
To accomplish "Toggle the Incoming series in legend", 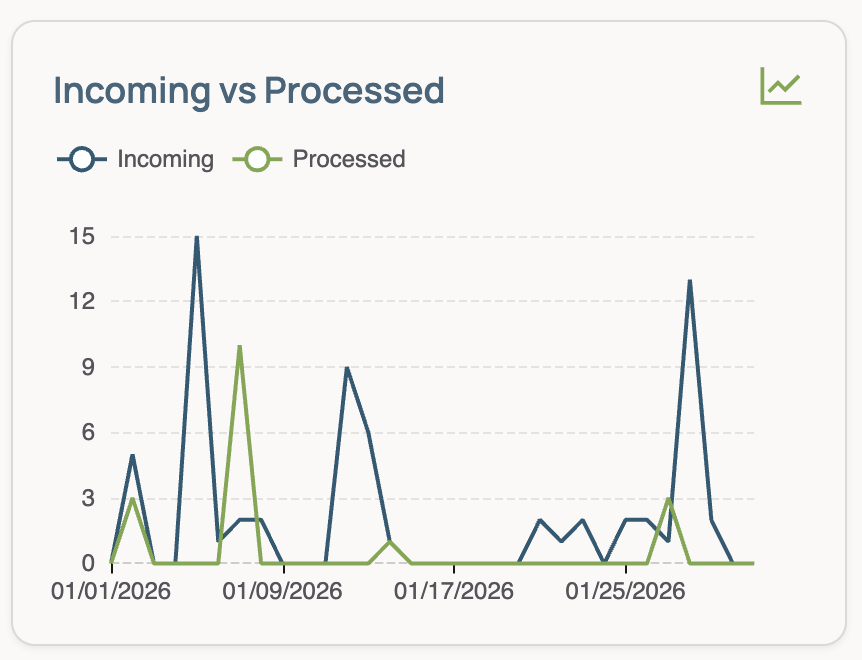I will pos(135,159).
